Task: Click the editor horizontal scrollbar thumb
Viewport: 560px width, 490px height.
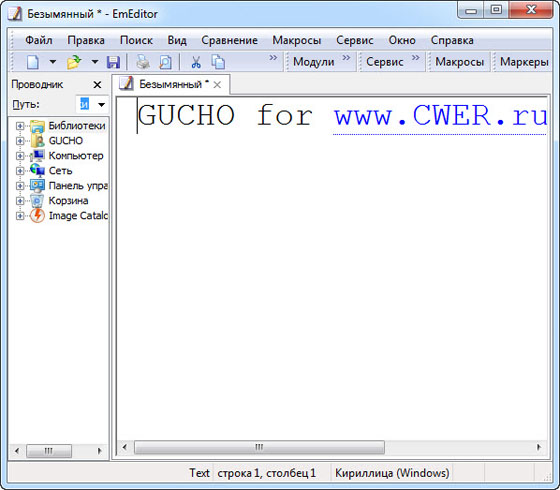Action: (x=259, y=447)
